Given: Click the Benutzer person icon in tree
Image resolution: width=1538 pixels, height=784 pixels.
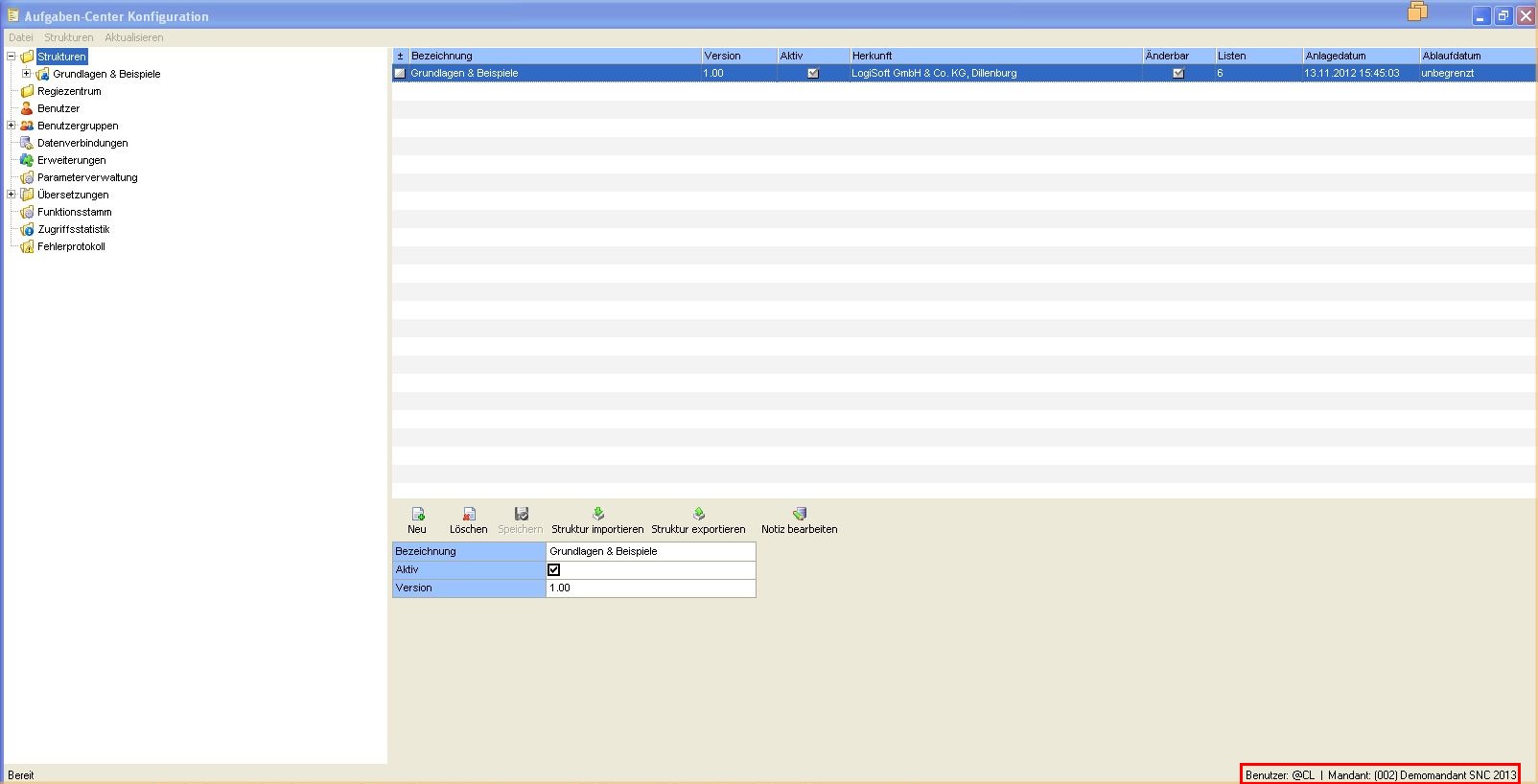Looking at the screenshot, I should (27, 108).
